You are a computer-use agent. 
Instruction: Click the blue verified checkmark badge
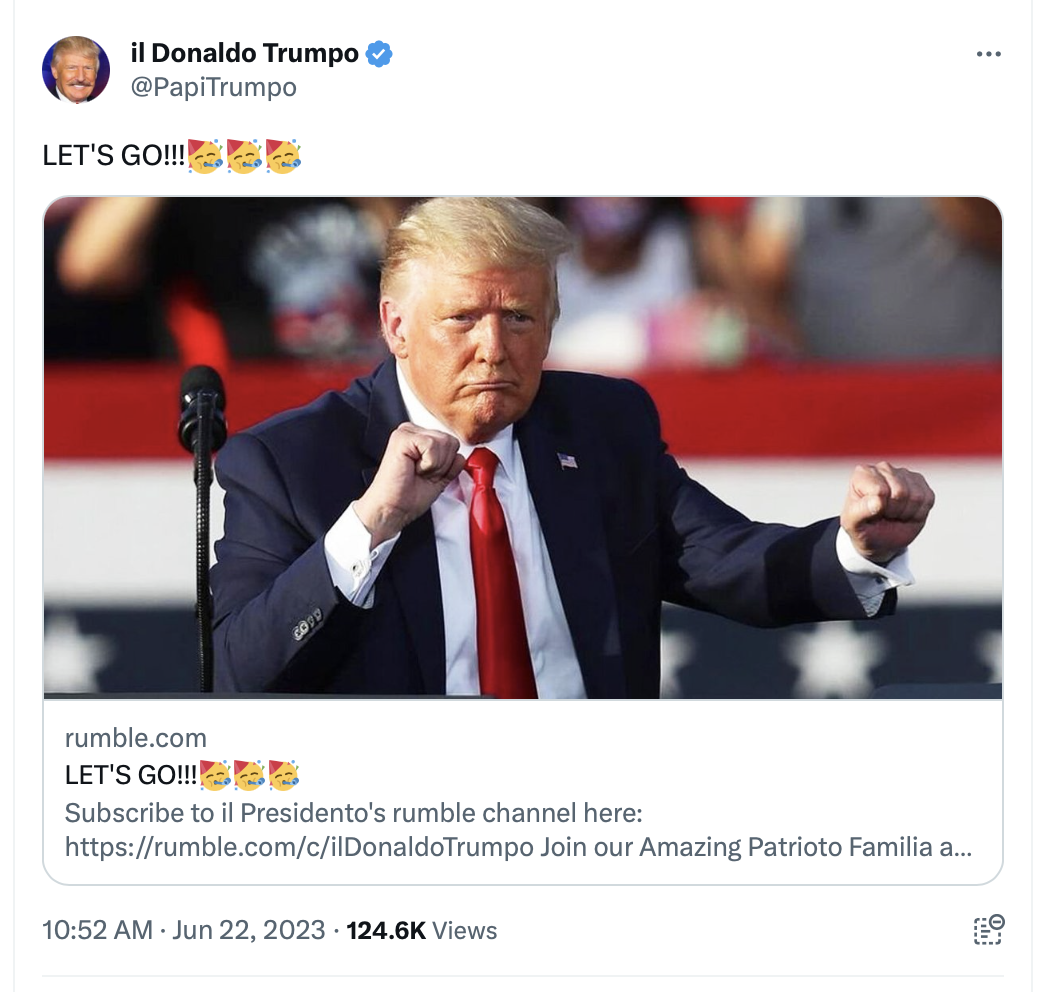379,54
